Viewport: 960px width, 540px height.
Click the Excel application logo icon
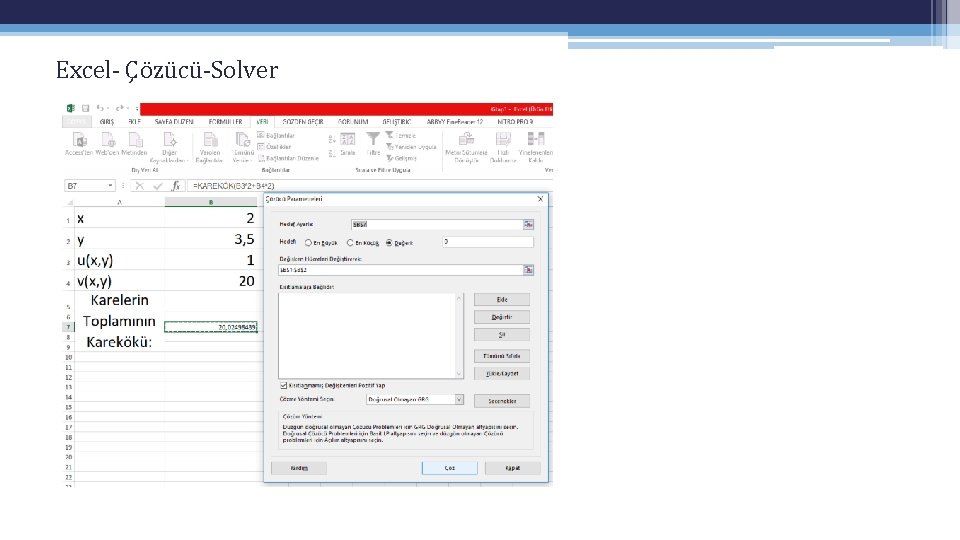71,108
